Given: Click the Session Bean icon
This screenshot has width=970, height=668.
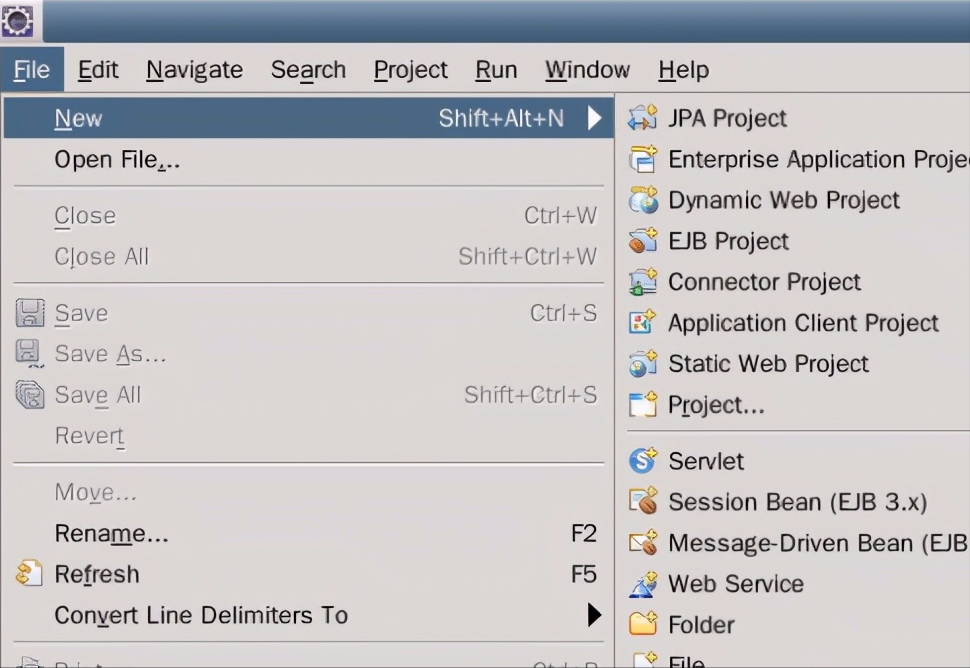Looking at the screenshot, I should click(643, 502).
